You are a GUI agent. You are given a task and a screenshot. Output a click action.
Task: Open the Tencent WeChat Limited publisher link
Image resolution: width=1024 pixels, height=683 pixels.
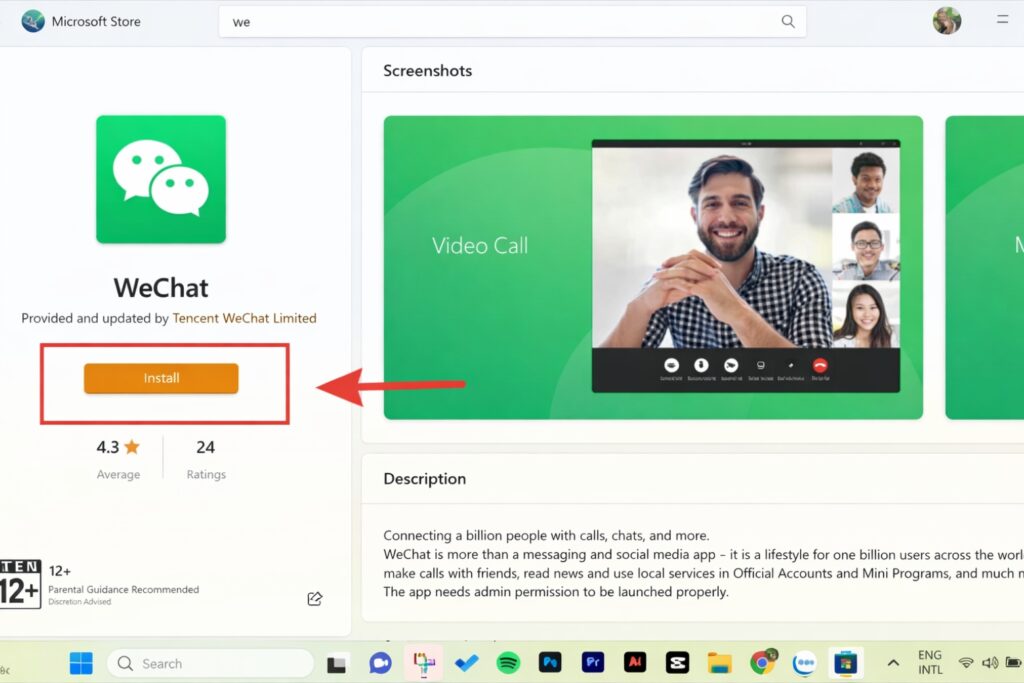pyautogui.click(x=244, y=318)
